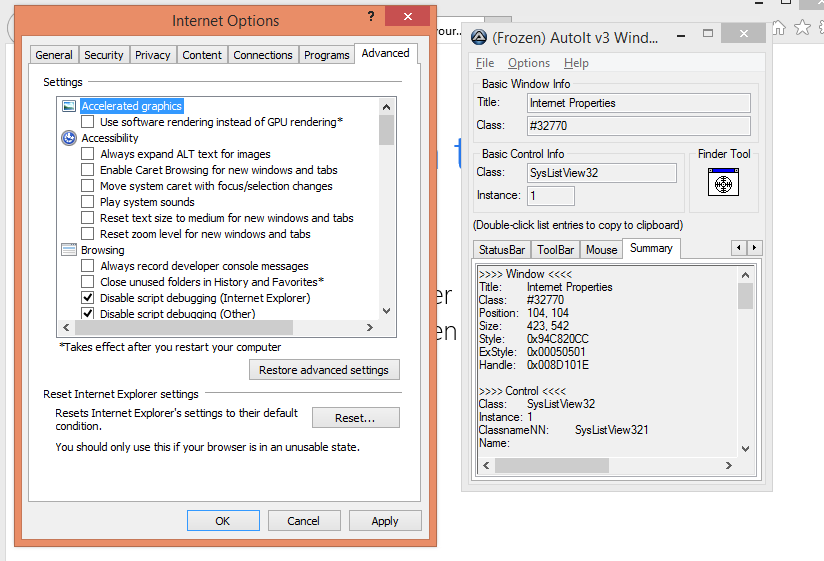Click the Finder Tool crosshair icon
This screenshot has width=824, height=561.
tap(723, 182)
